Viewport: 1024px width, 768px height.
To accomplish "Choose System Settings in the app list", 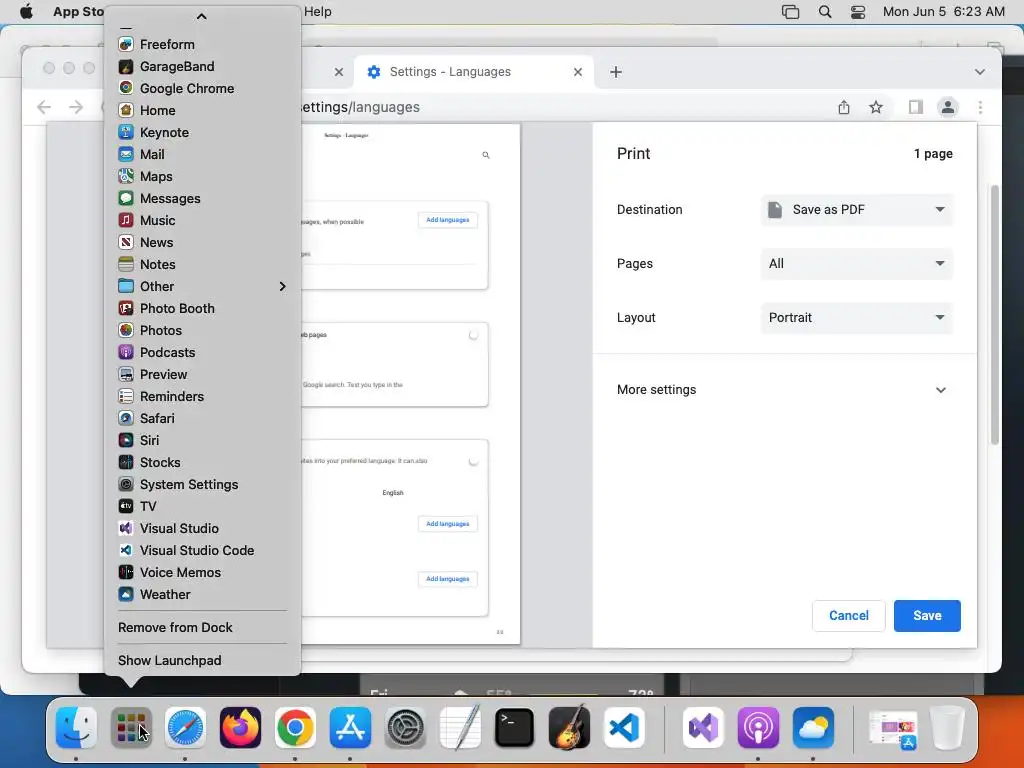I will tap(202, 485).
